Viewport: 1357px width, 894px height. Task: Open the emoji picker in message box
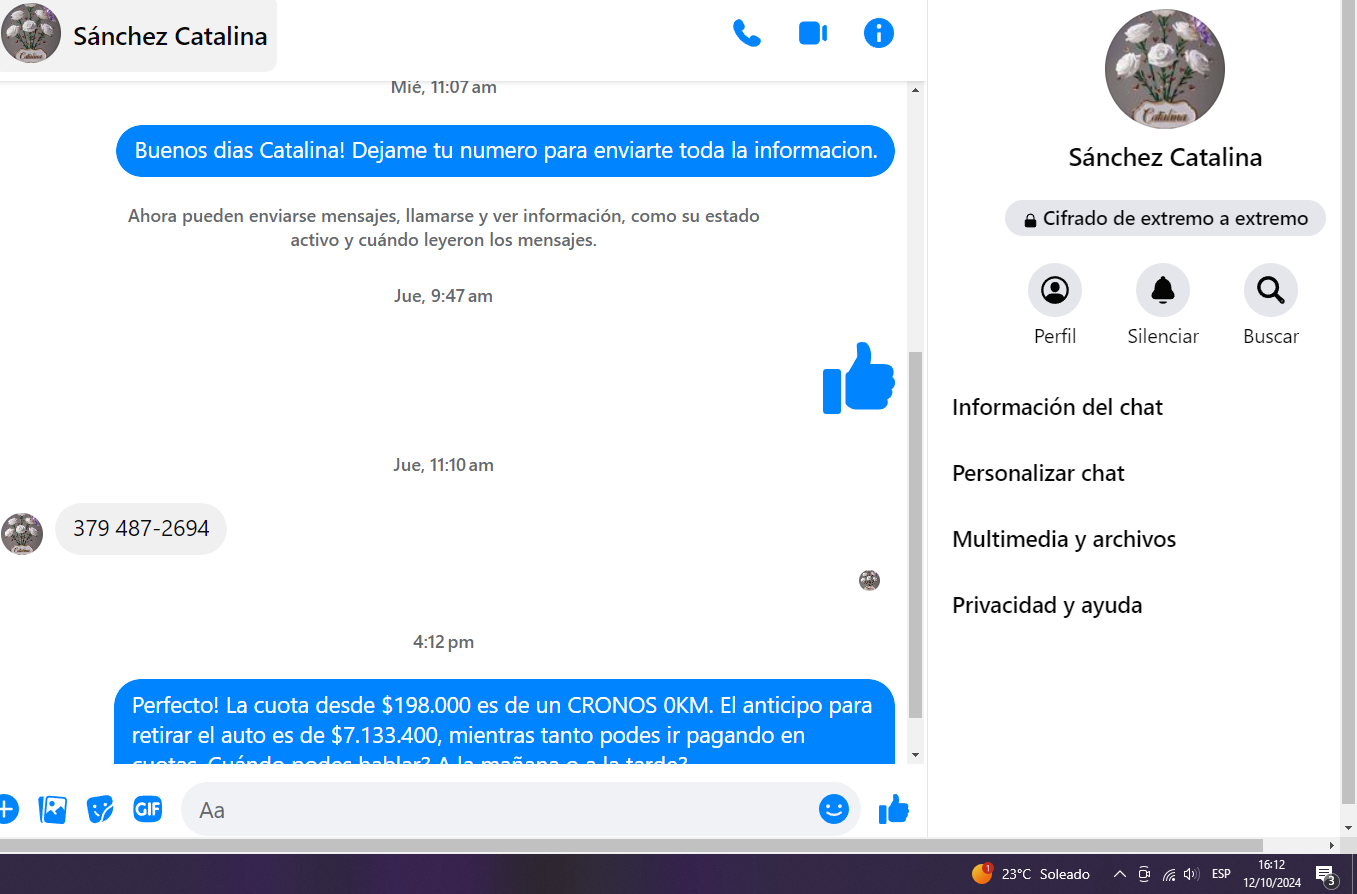pyautogui.click(x=833, y=809)
